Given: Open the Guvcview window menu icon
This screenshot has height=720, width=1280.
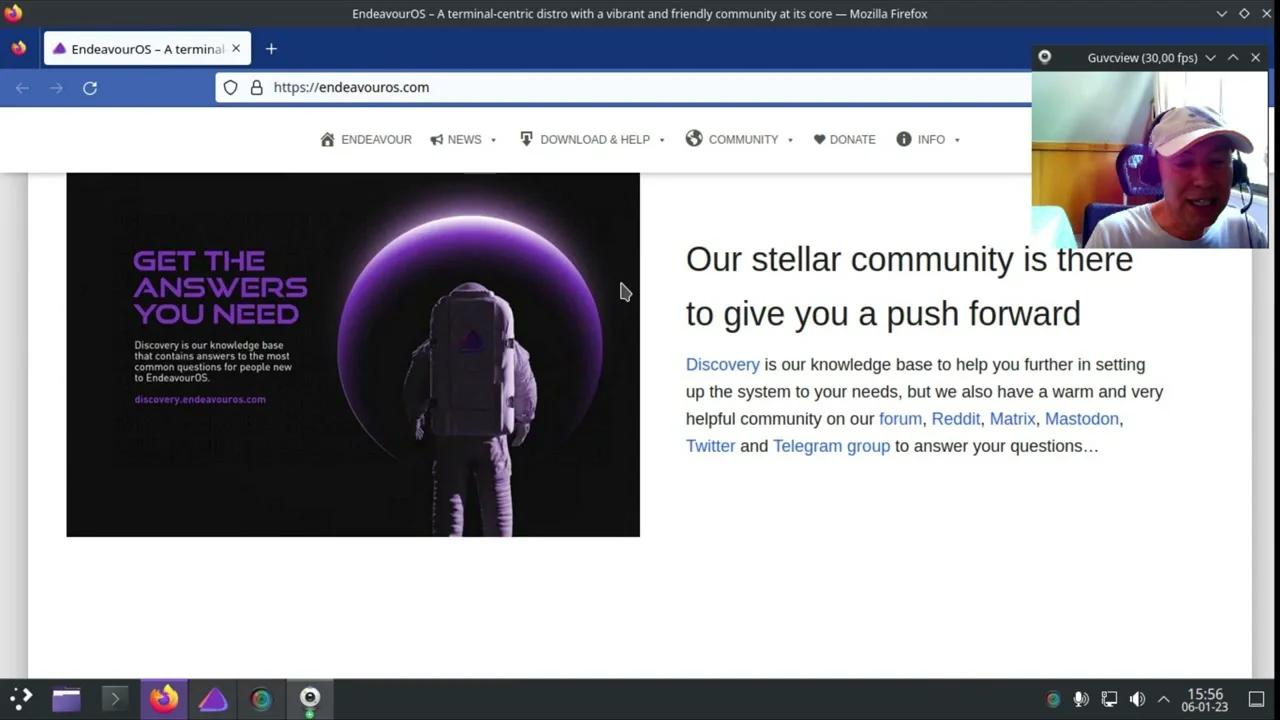Looking at the screenshot, I should point(1045,58).
